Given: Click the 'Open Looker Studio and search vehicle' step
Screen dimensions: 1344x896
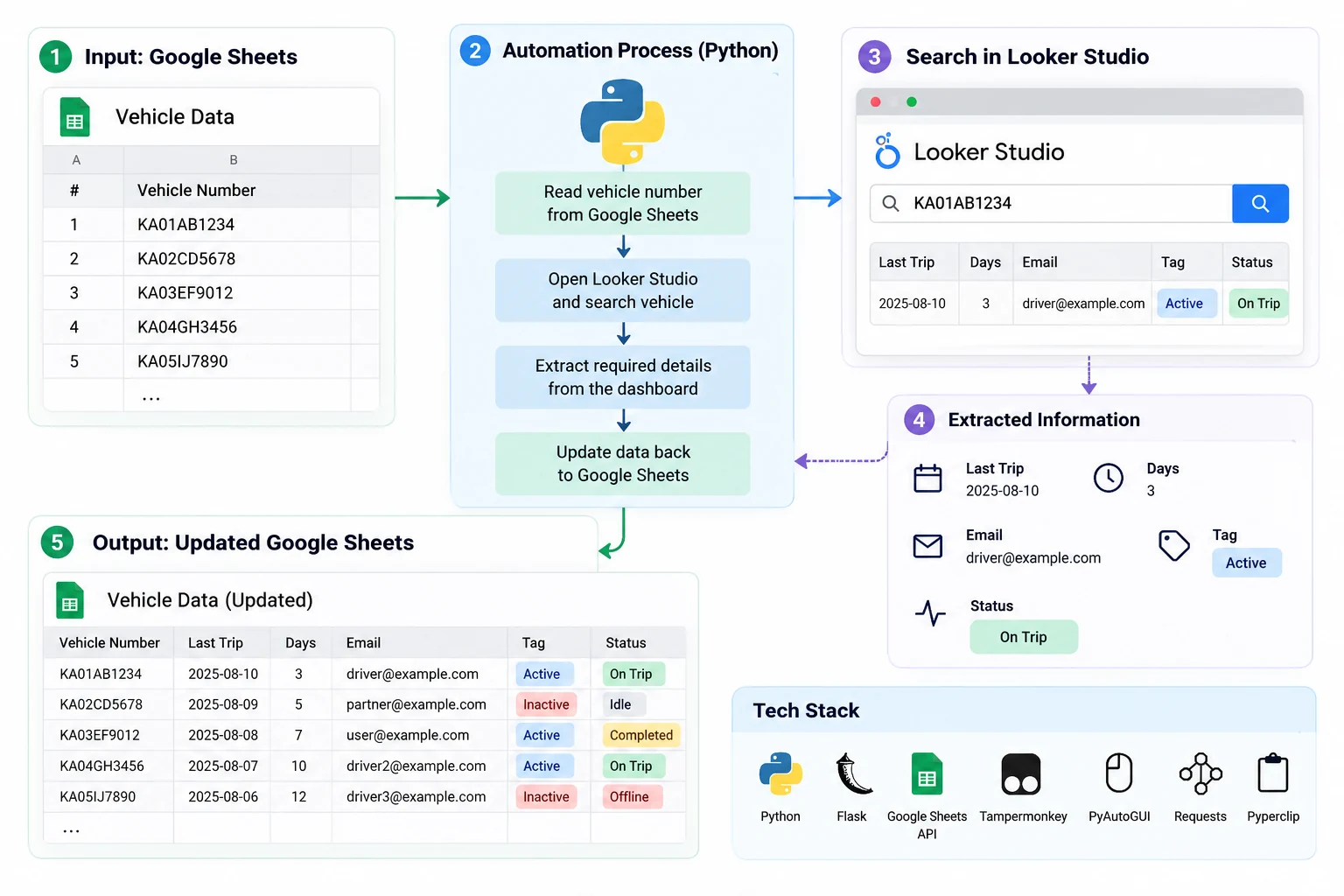Looking at the screenshot, I should [623, 290].
